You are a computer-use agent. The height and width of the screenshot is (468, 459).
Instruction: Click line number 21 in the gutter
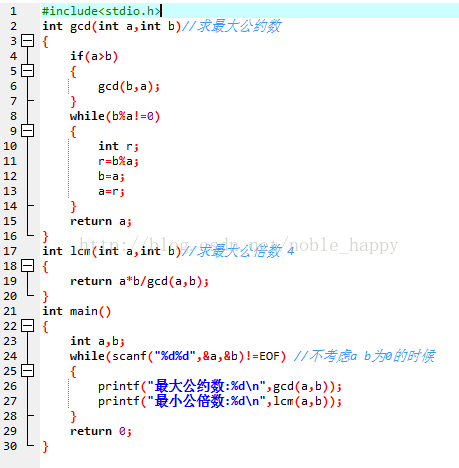pos(10,311)
